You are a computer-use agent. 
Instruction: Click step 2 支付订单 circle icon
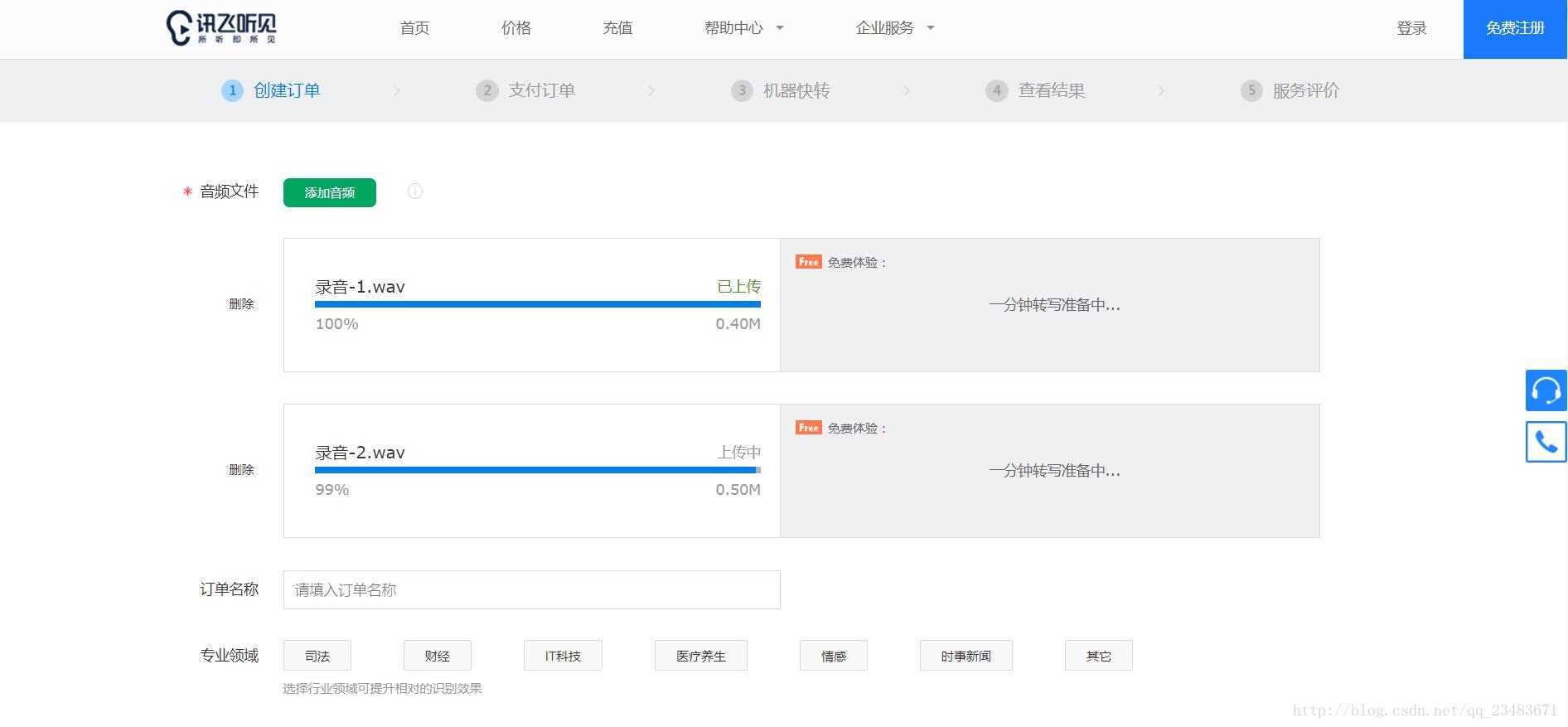pos(486,90)
